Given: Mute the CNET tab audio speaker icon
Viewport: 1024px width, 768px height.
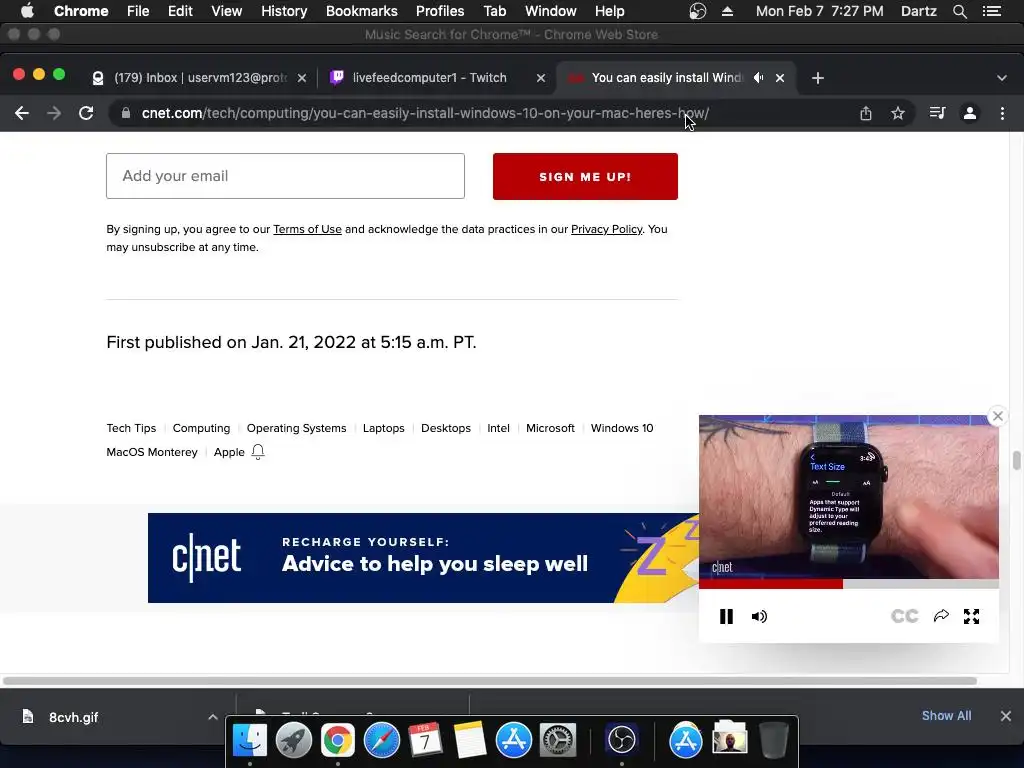Looking at the screenshot, I should tap(758, 78).
